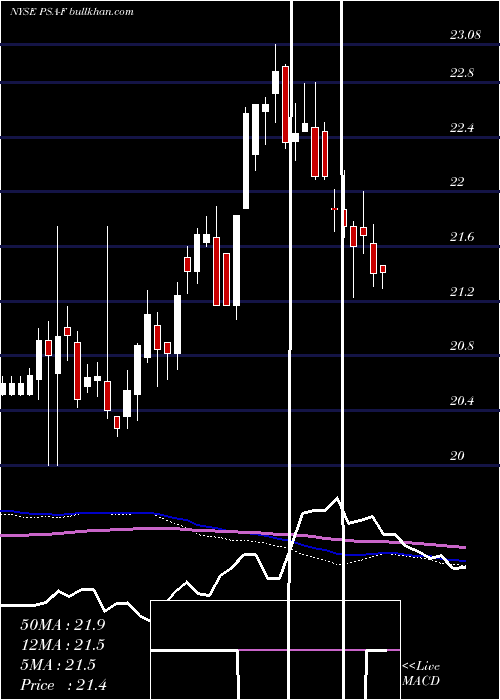Click the 22.8 price axis label
The width and height of the screenshot is (500, 700).
pyautogui.click(x=462, y=73)
